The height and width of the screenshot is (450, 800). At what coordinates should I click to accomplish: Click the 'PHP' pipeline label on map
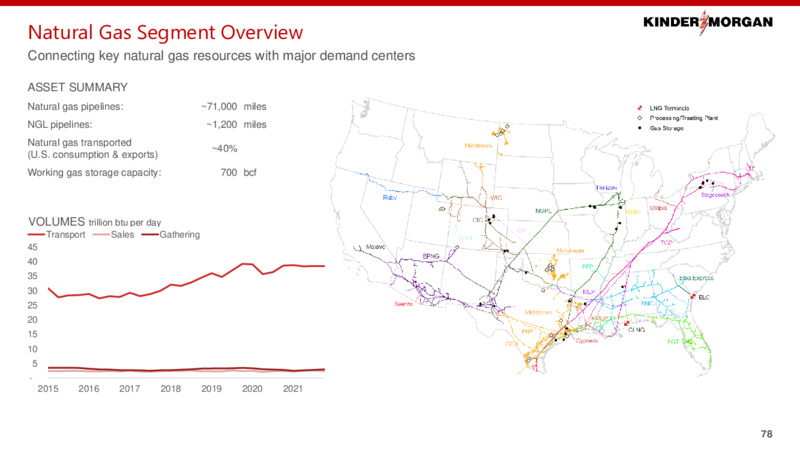point(527,332)
